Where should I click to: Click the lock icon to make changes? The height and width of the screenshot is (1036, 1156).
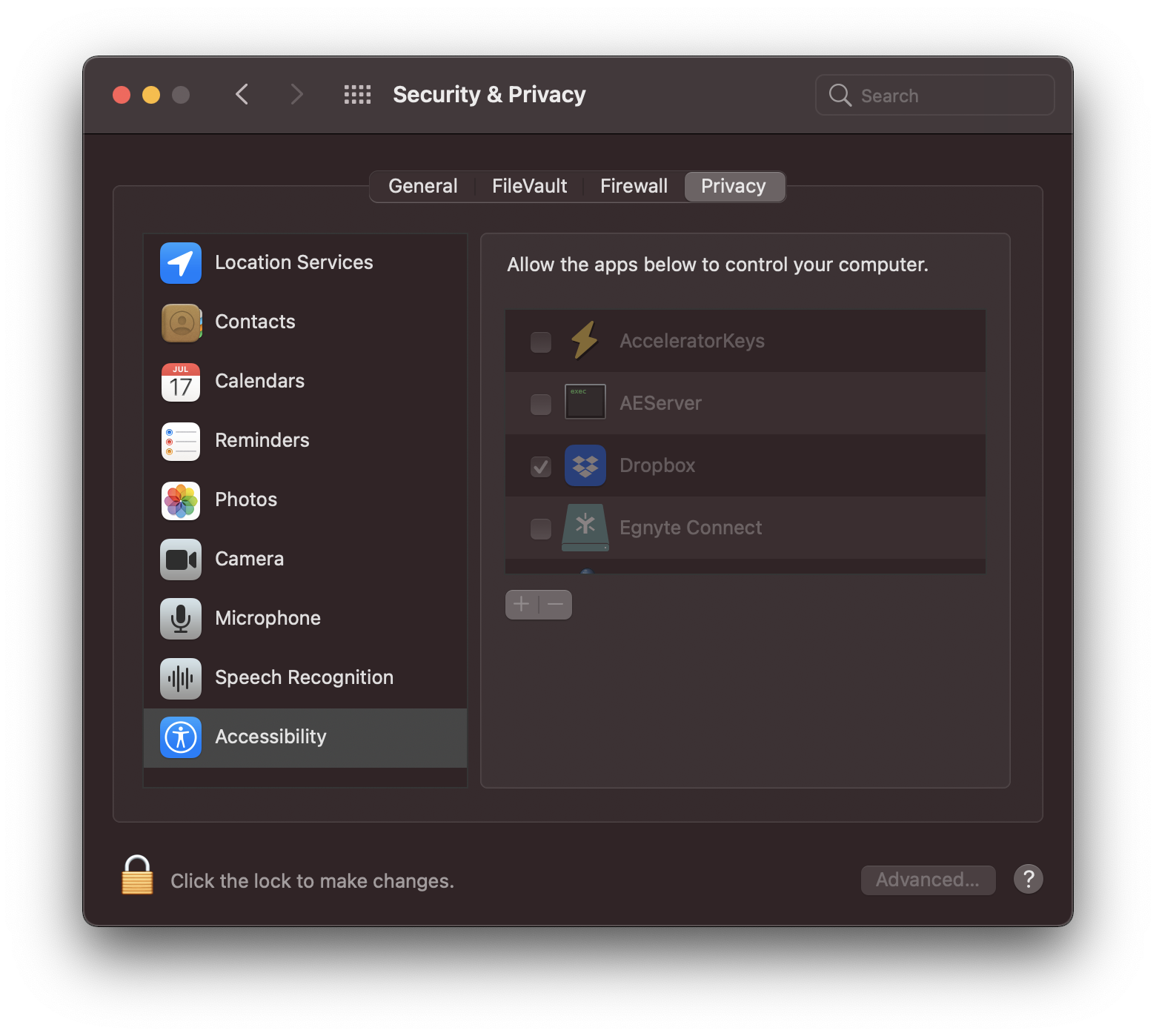point(137,875)
